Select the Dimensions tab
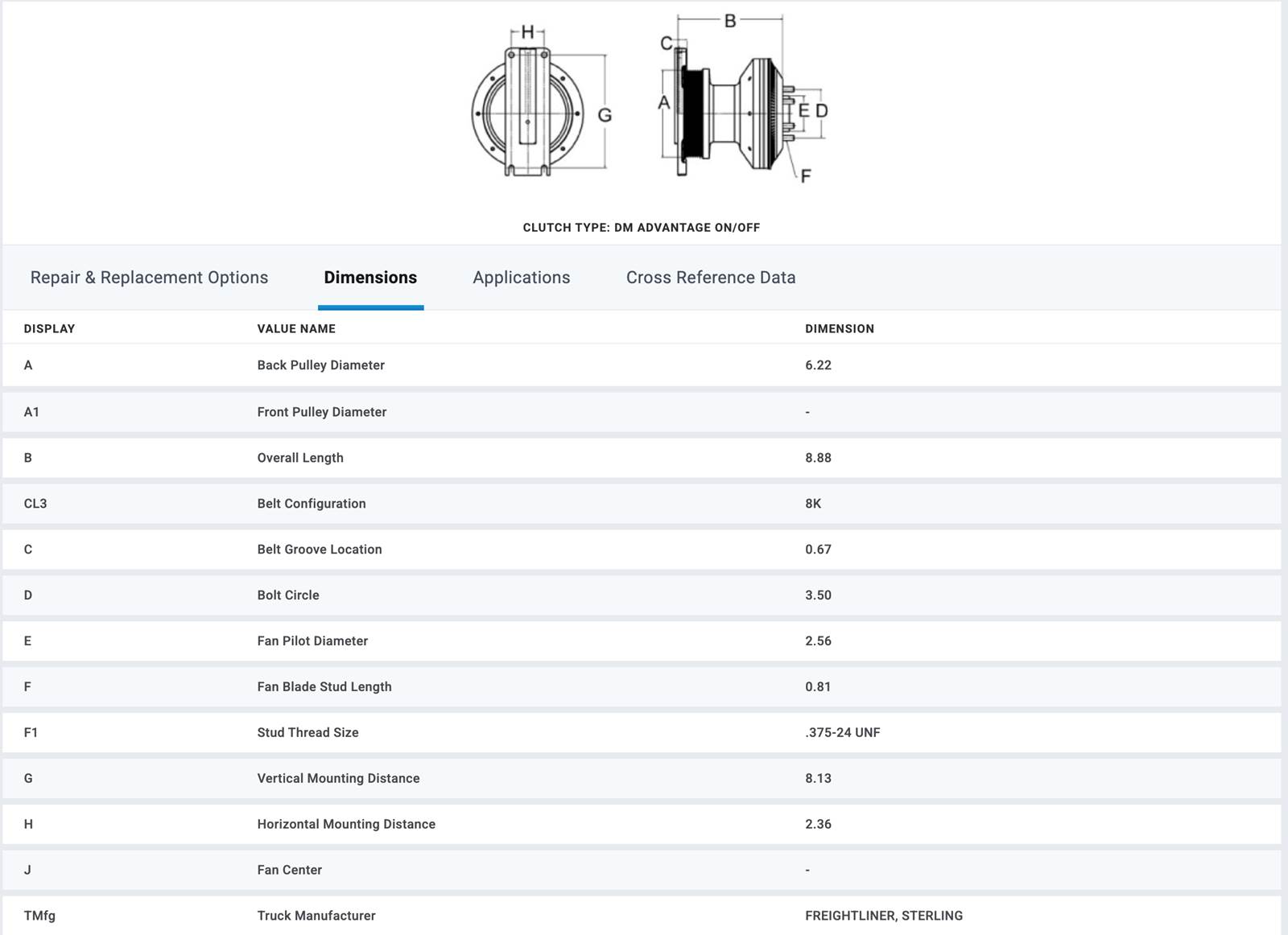This screenshot has width=1288, height=935. (x=370, y=278)
